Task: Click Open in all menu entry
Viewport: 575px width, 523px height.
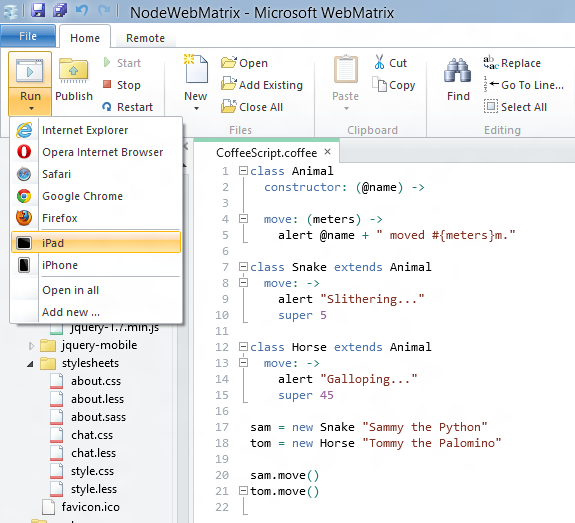Action: click(96, 290)
